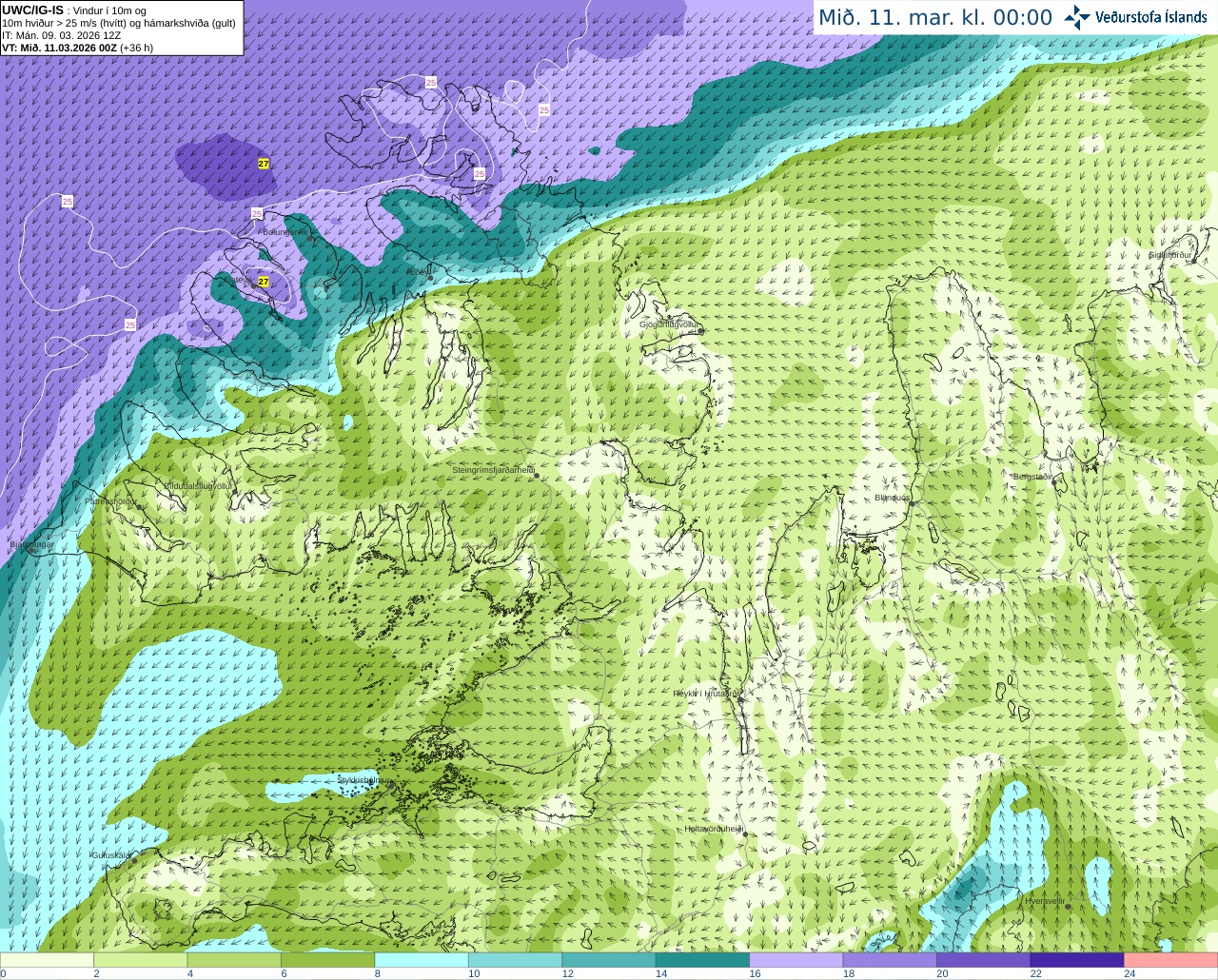
Task: Click the Bjargtangar station label
Action: point(31,544)
